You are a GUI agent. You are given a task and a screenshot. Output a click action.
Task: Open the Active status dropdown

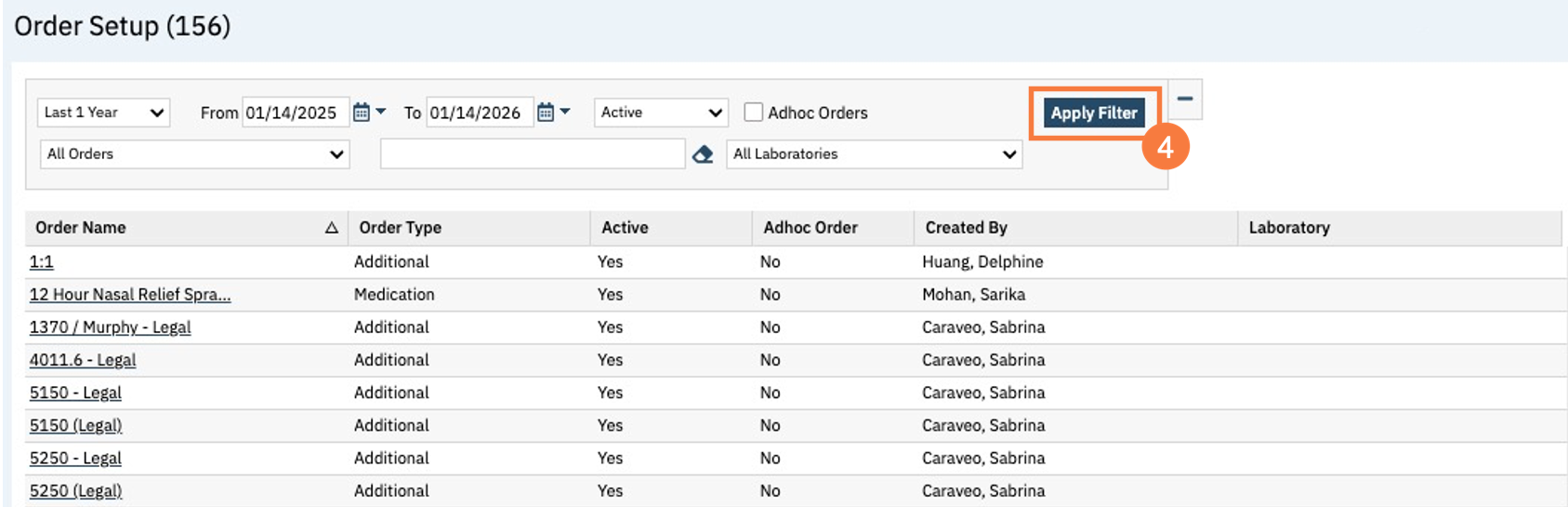click(661, 113)
